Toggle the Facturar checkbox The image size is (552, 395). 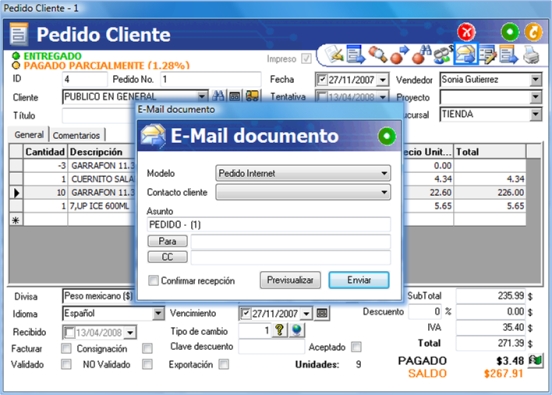pos(66,349)
